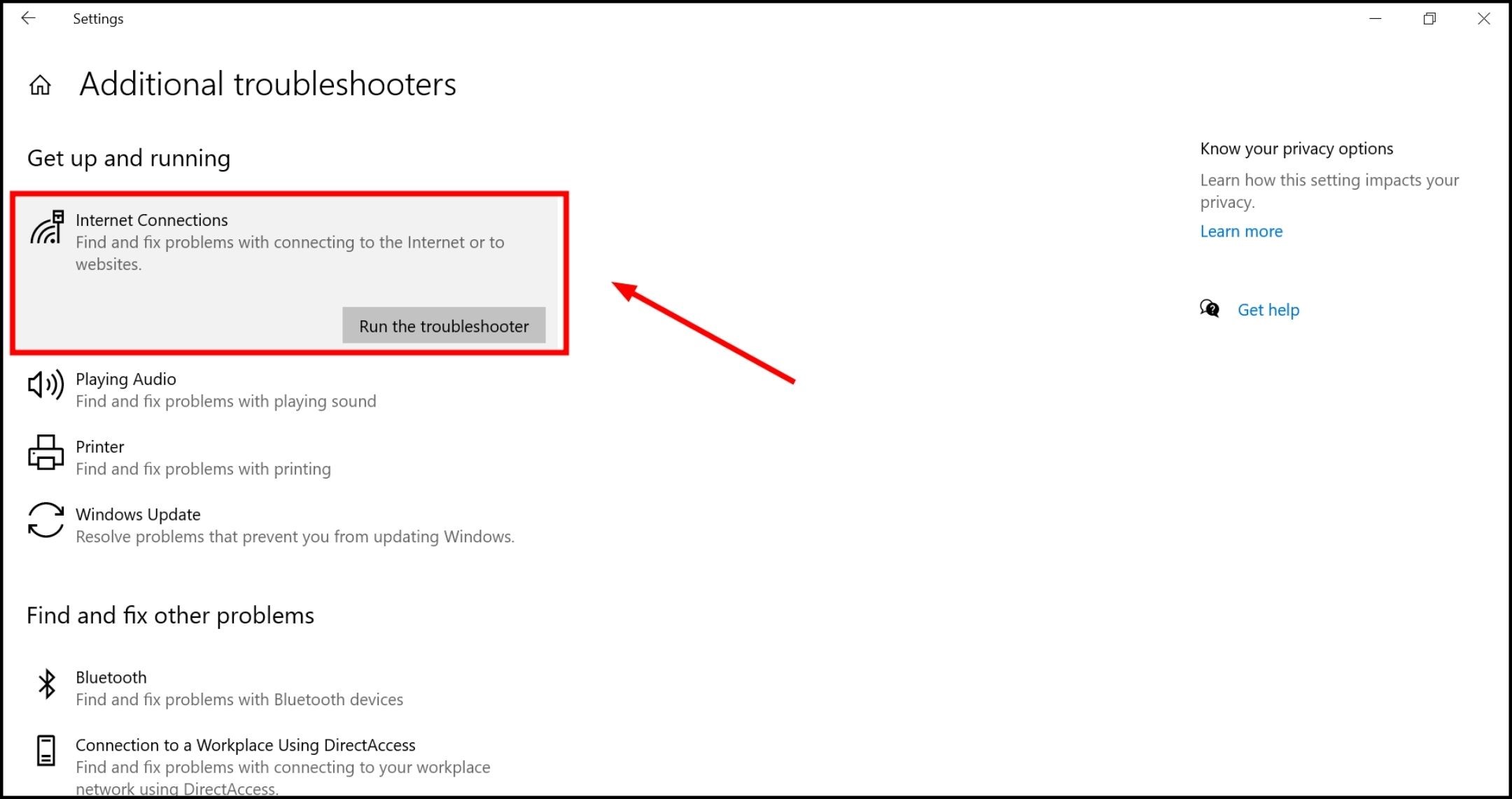
Task: Go to Settings home via house icon
Action: (40, 85)
